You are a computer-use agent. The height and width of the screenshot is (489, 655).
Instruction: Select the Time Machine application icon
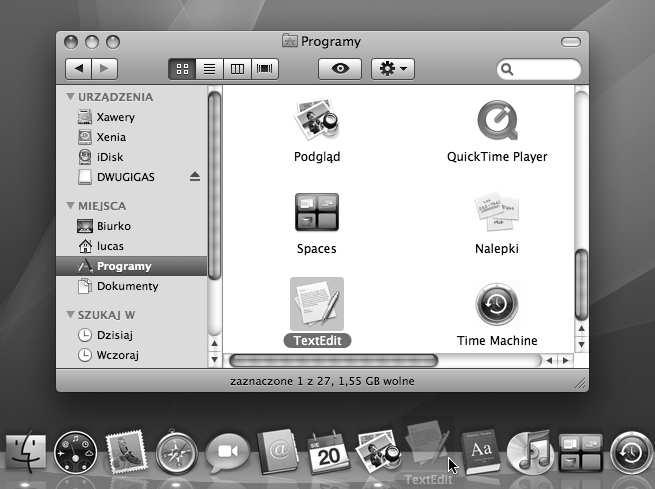(497, 304)
